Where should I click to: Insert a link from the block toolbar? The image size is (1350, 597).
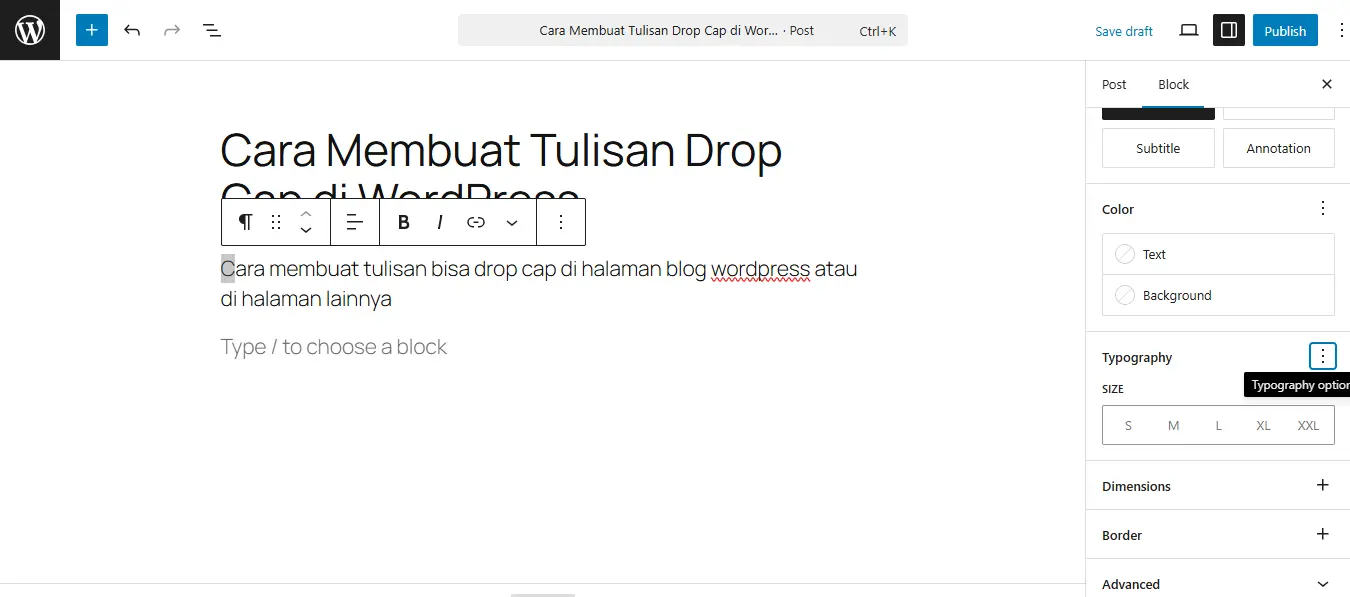point(476,222)
